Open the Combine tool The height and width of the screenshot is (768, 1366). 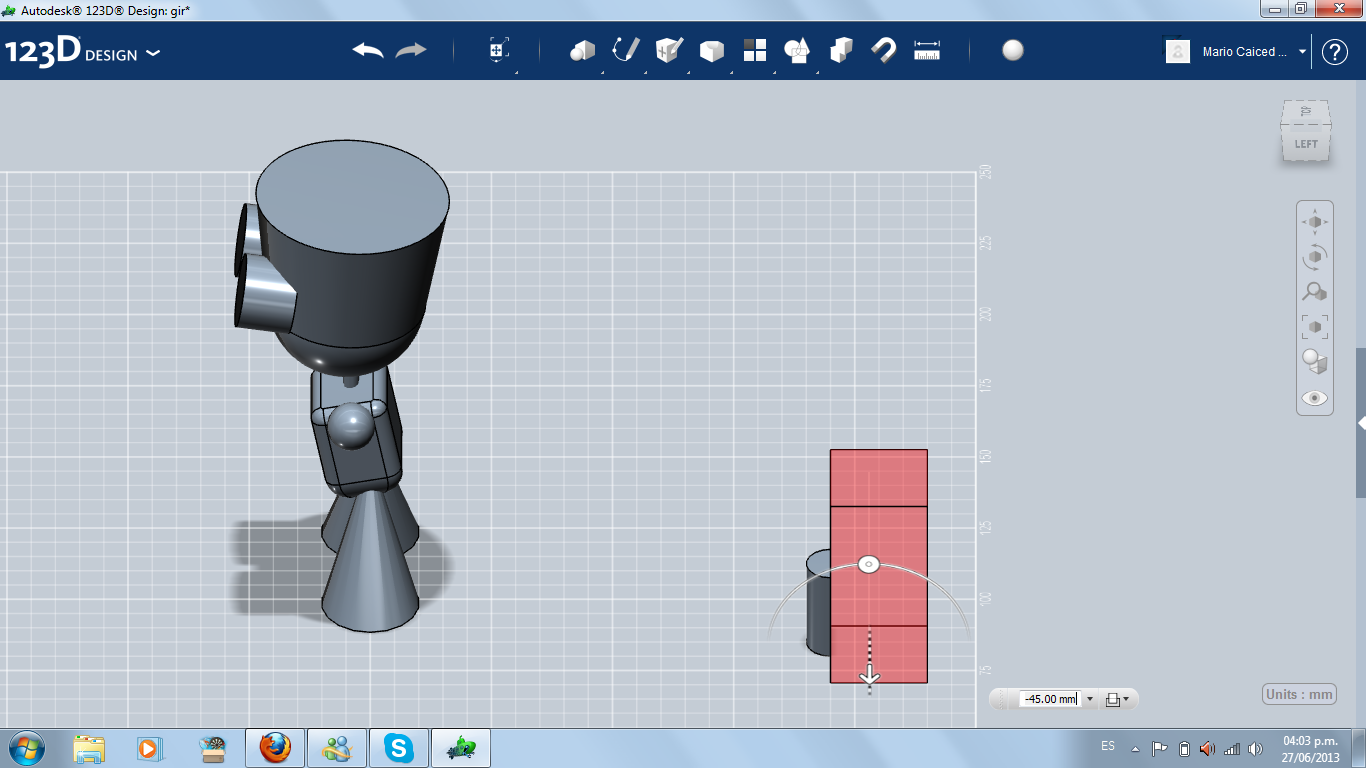[841, 50]
